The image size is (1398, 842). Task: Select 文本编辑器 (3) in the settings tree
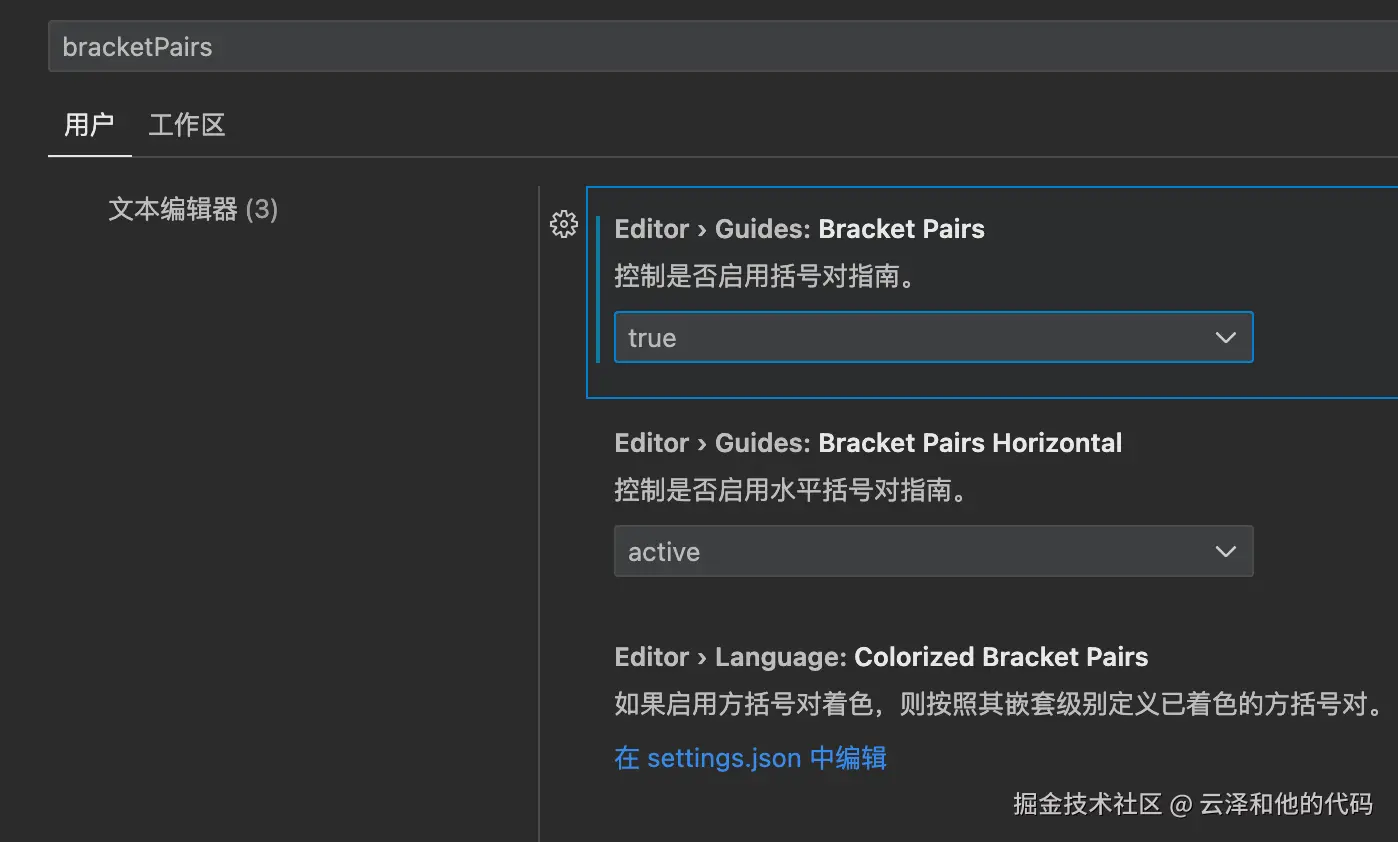click(x=193, y=209)
